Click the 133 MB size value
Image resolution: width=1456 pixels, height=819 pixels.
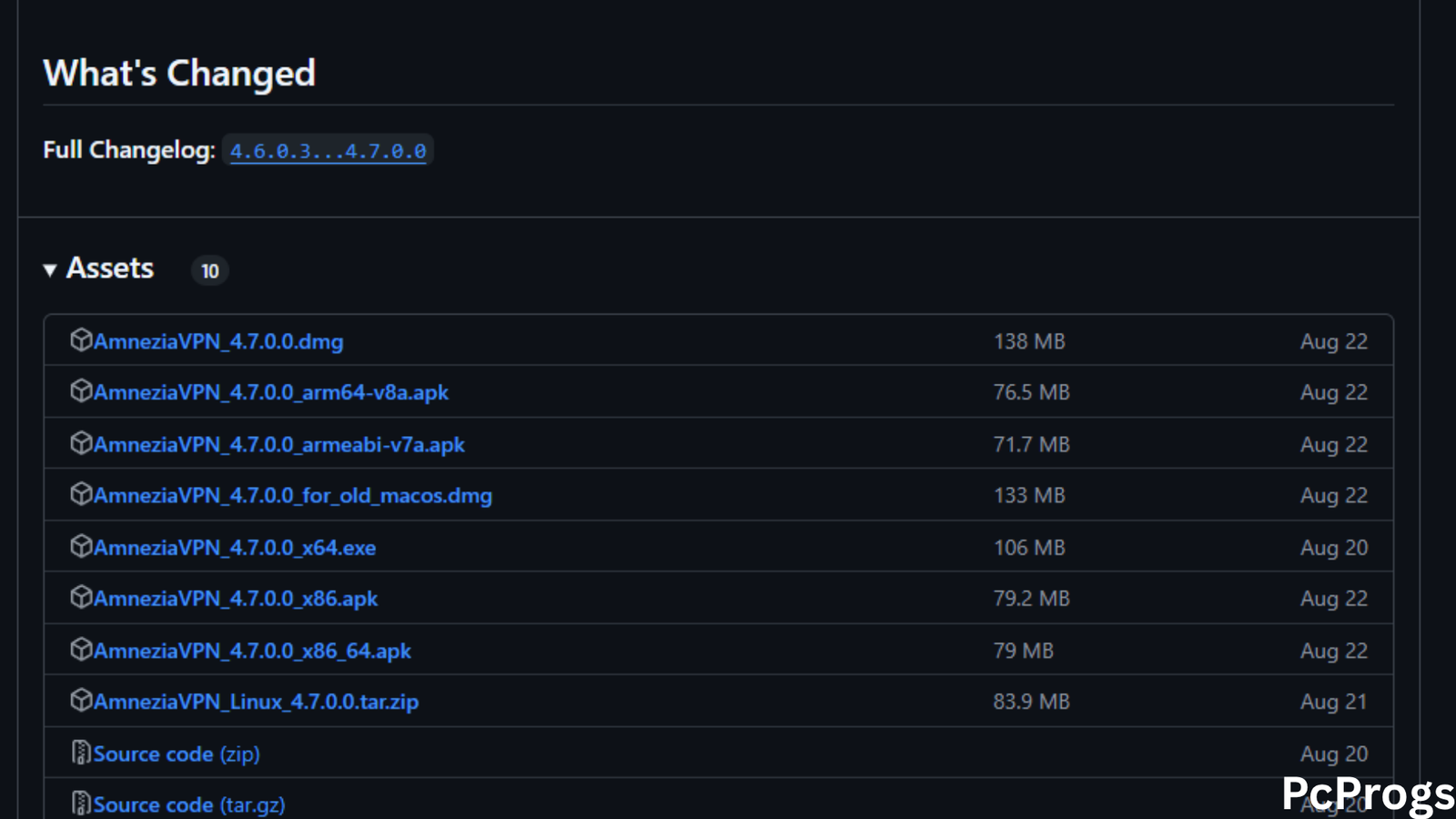1029,495
